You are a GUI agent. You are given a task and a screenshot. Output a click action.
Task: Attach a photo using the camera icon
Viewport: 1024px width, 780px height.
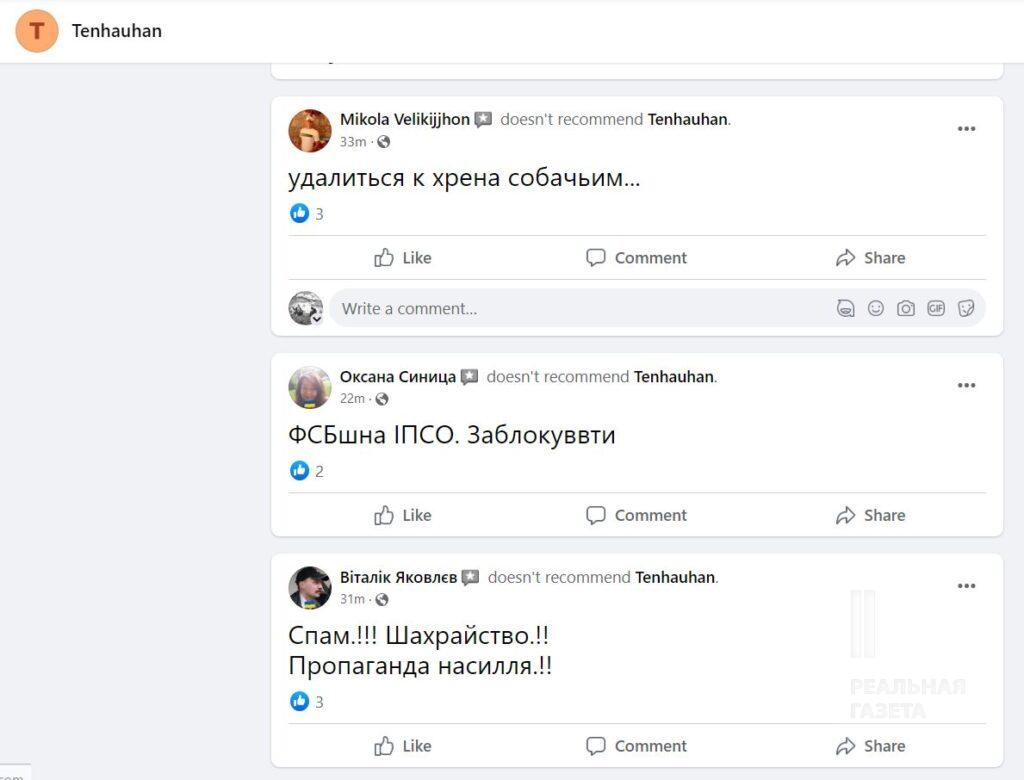coord(906,308)
